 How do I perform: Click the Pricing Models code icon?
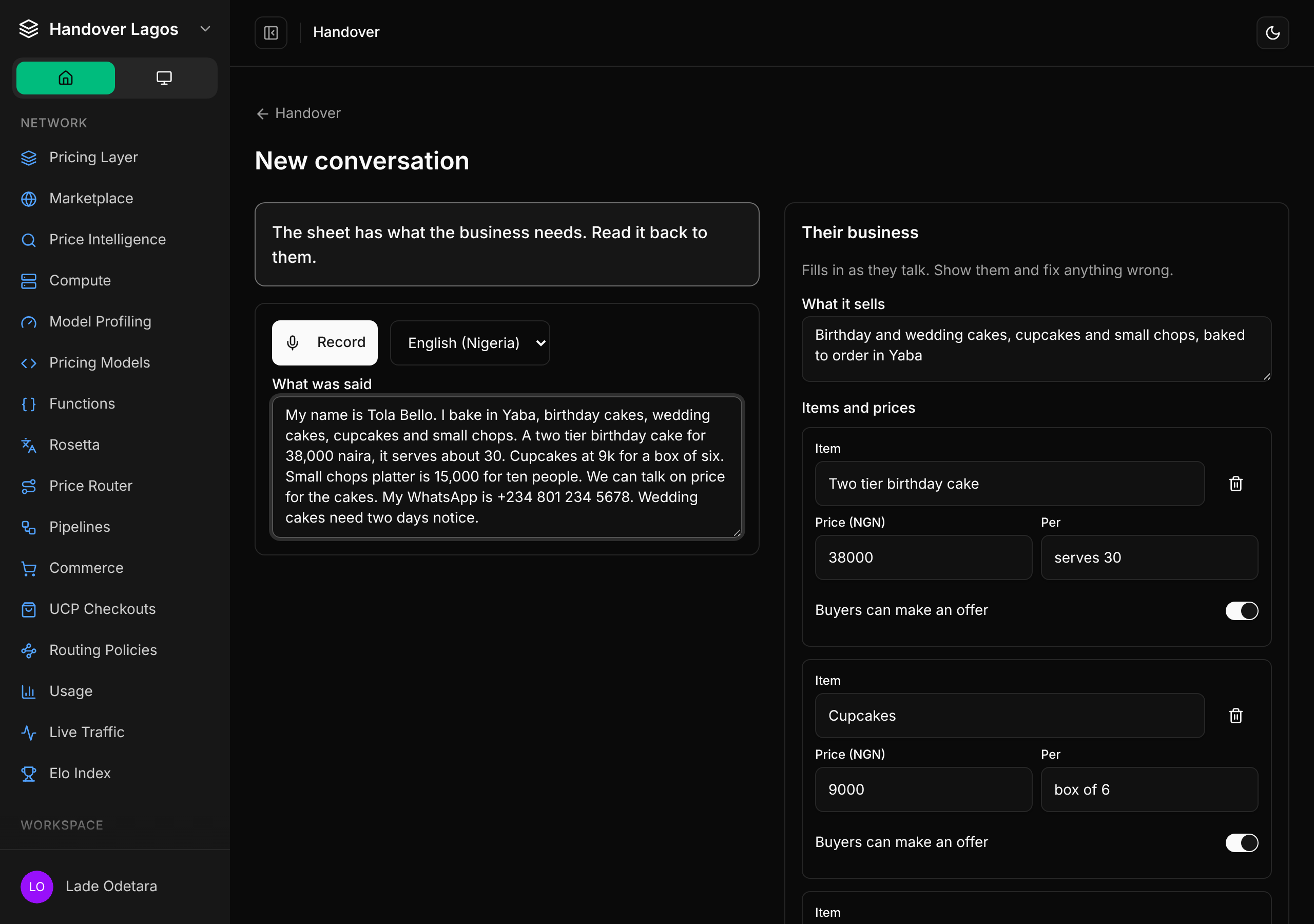[29, 363]
